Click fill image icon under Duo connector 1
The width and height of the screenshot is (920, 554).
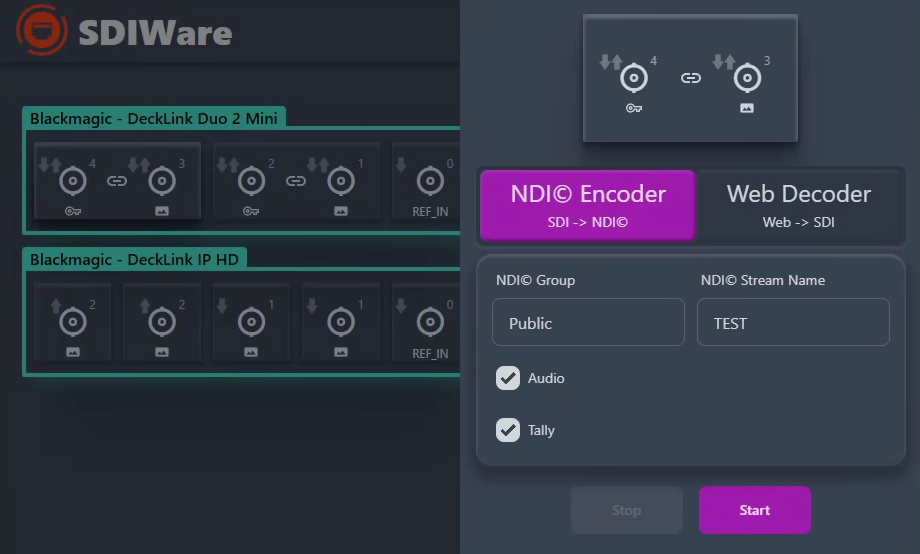pyautogui.click(x=341, y=211)
